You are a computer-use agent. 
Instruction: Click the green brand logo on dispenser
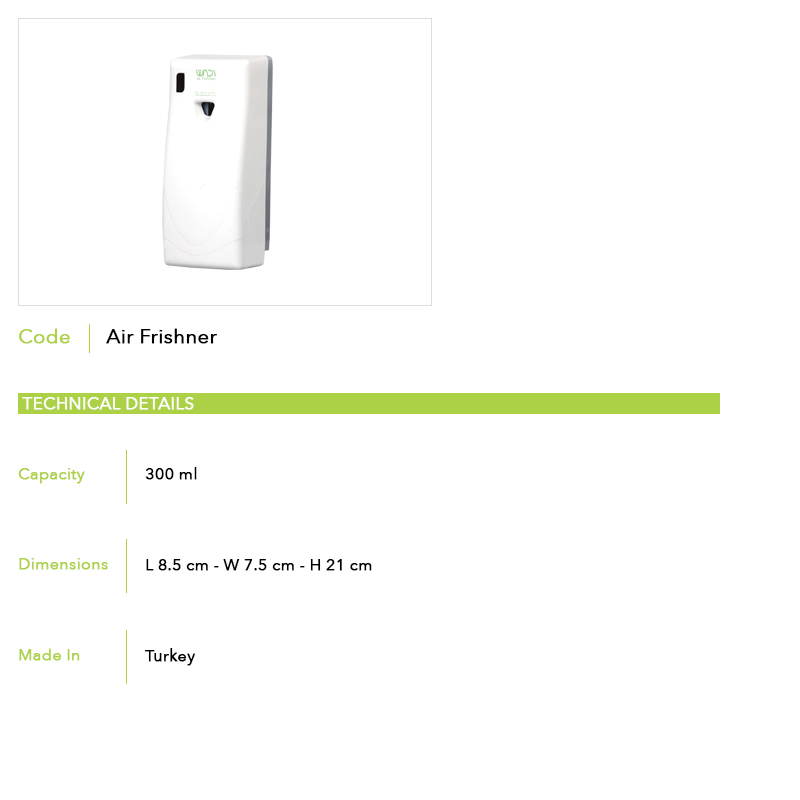[x=207, y=73]
